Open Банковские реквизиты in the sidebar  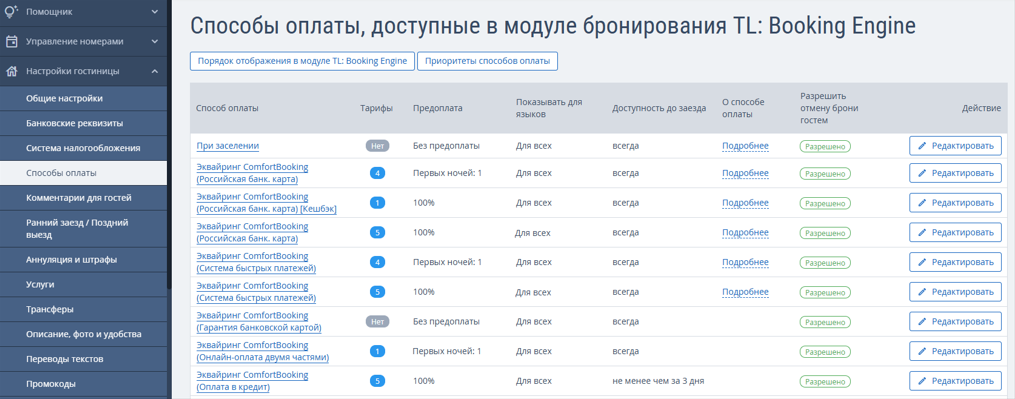pyautogui.click(x=83, y=123)
